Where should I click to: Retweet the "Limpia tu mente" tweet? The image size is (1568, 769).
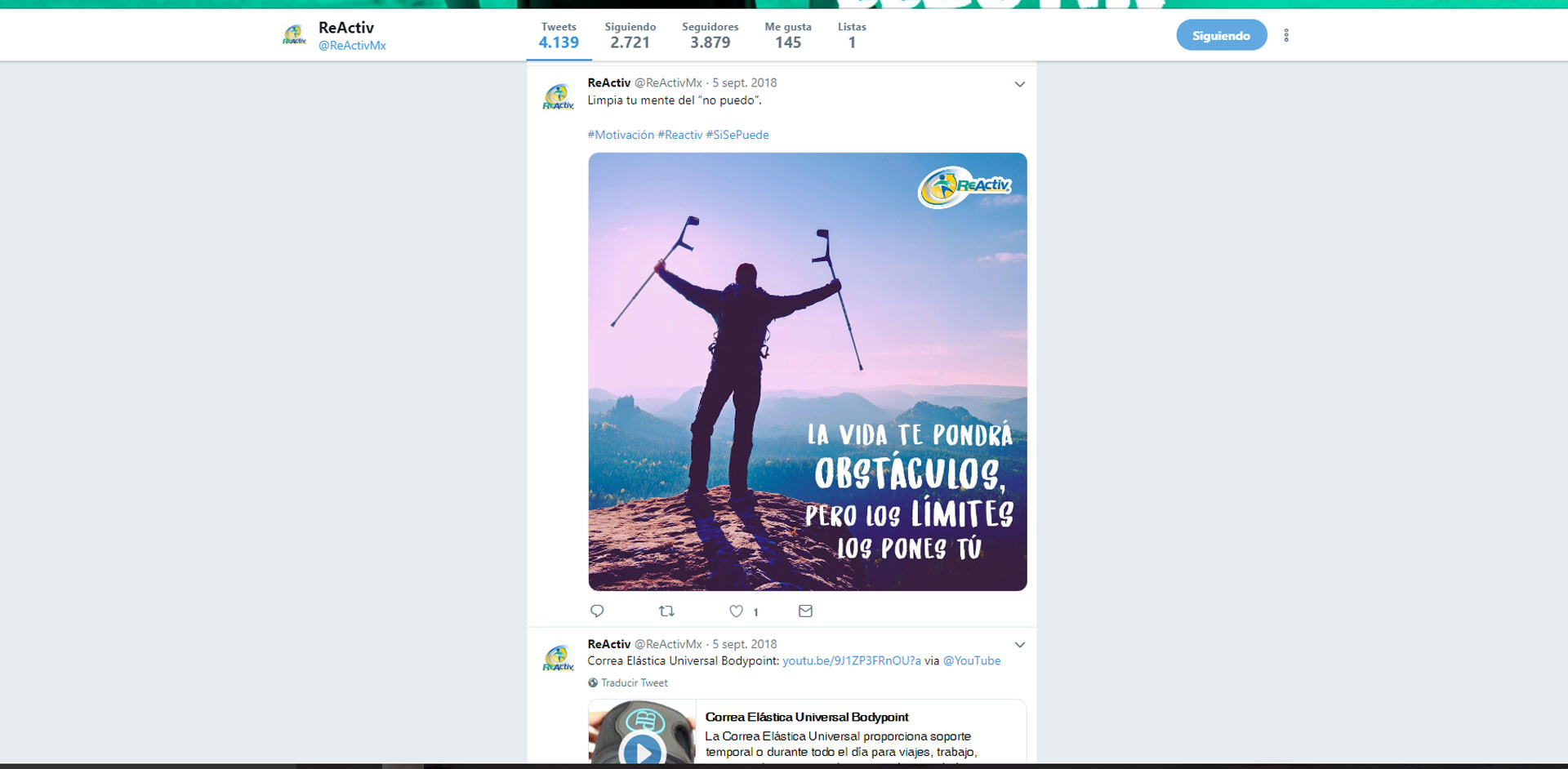(x=666, y=611)
